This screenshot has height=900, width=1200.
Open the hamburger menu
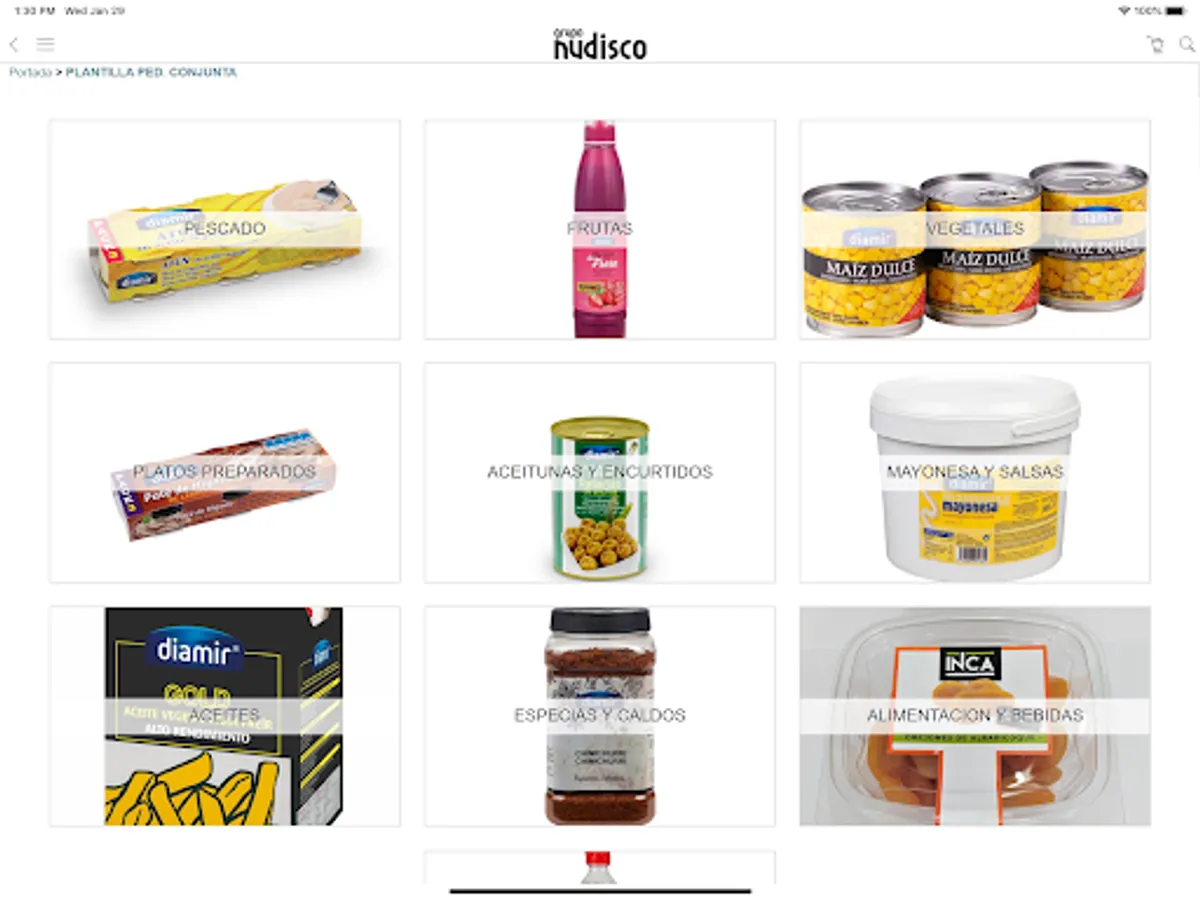click(46, 44)
